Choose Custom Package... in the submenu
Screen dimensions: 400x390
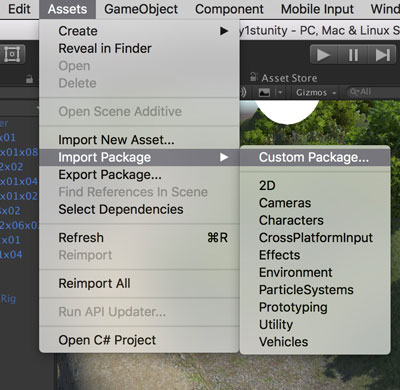(315, 157)
